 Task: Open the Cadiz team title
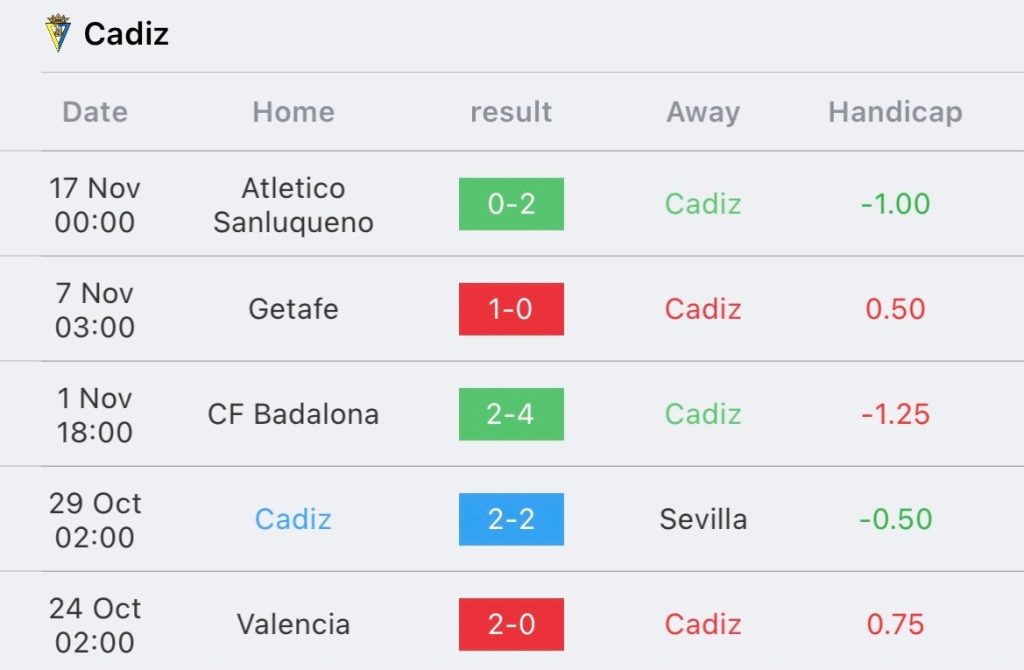(126, 34)
